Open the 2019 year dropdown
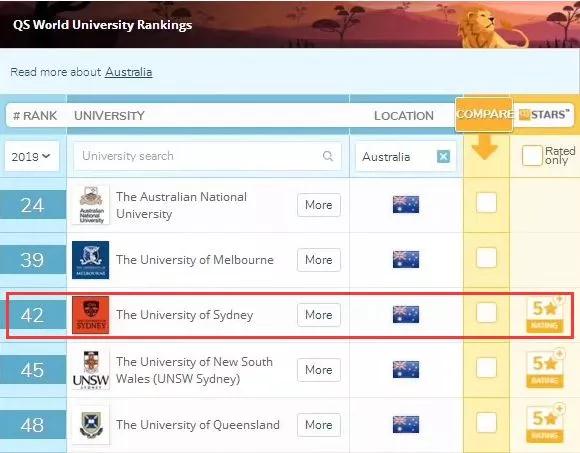This screenshot has height=453, width=580. [31, 156]
